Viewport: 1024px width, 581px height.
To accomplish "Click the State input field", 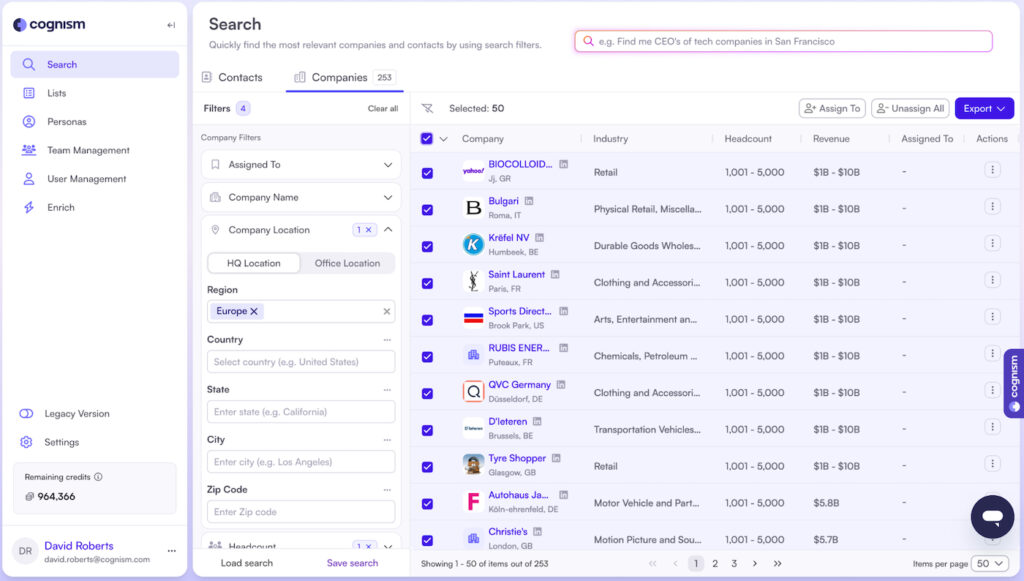I will [x=301, y=412].
